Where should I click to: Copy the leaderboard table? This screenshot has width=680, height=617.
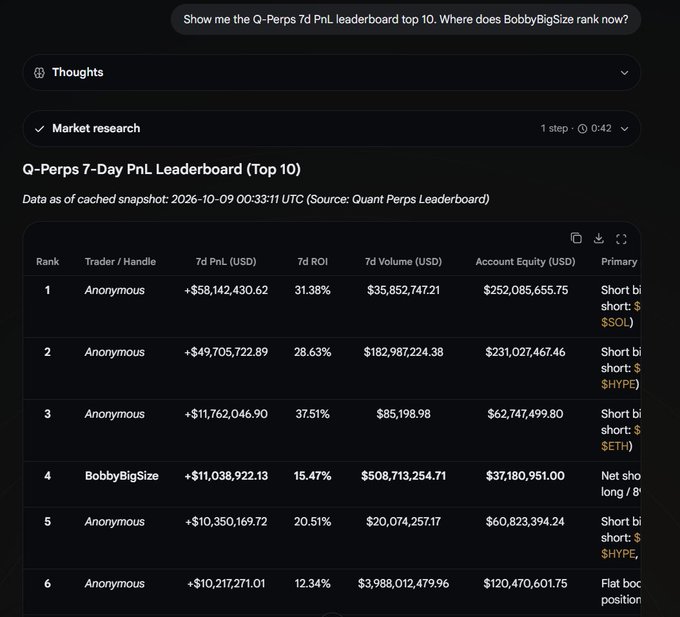pyautogui.click(x=576, y=238)
